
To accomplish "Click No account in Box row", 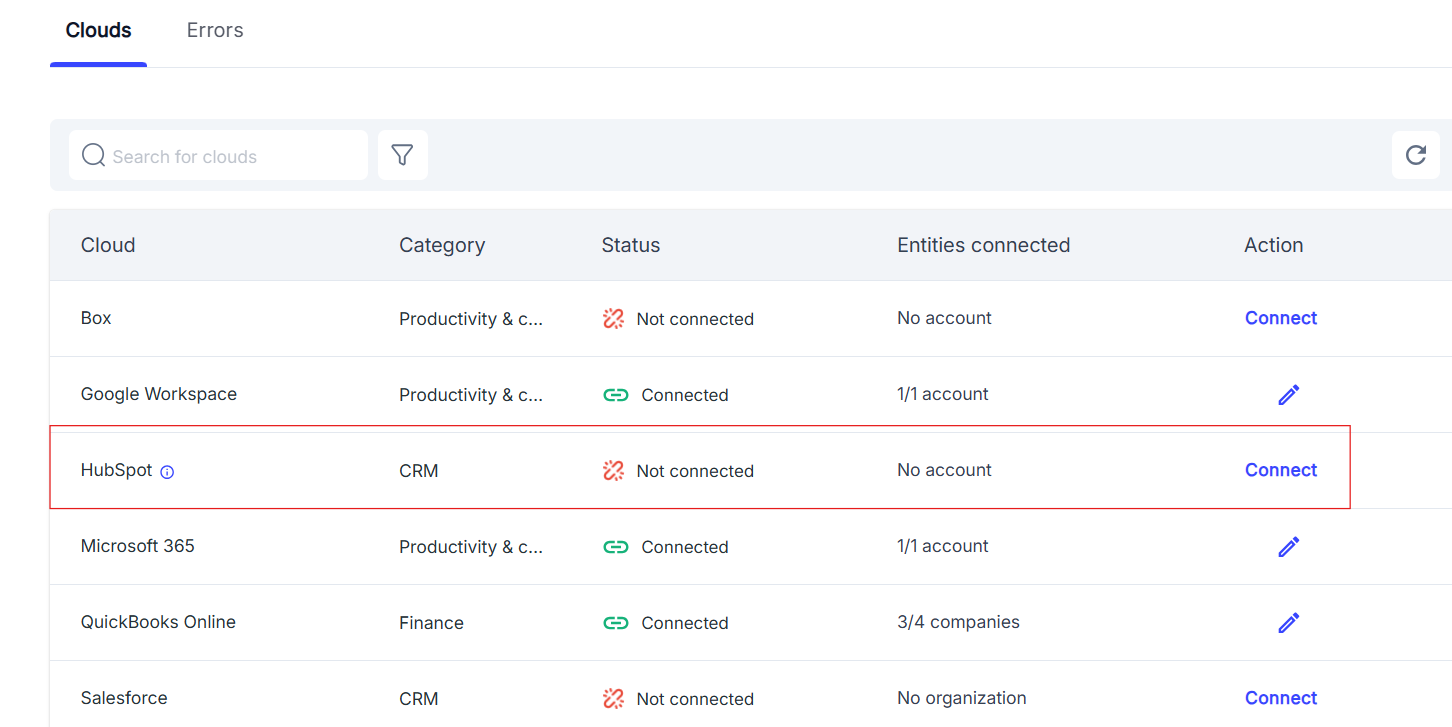I will click(945, 318).
